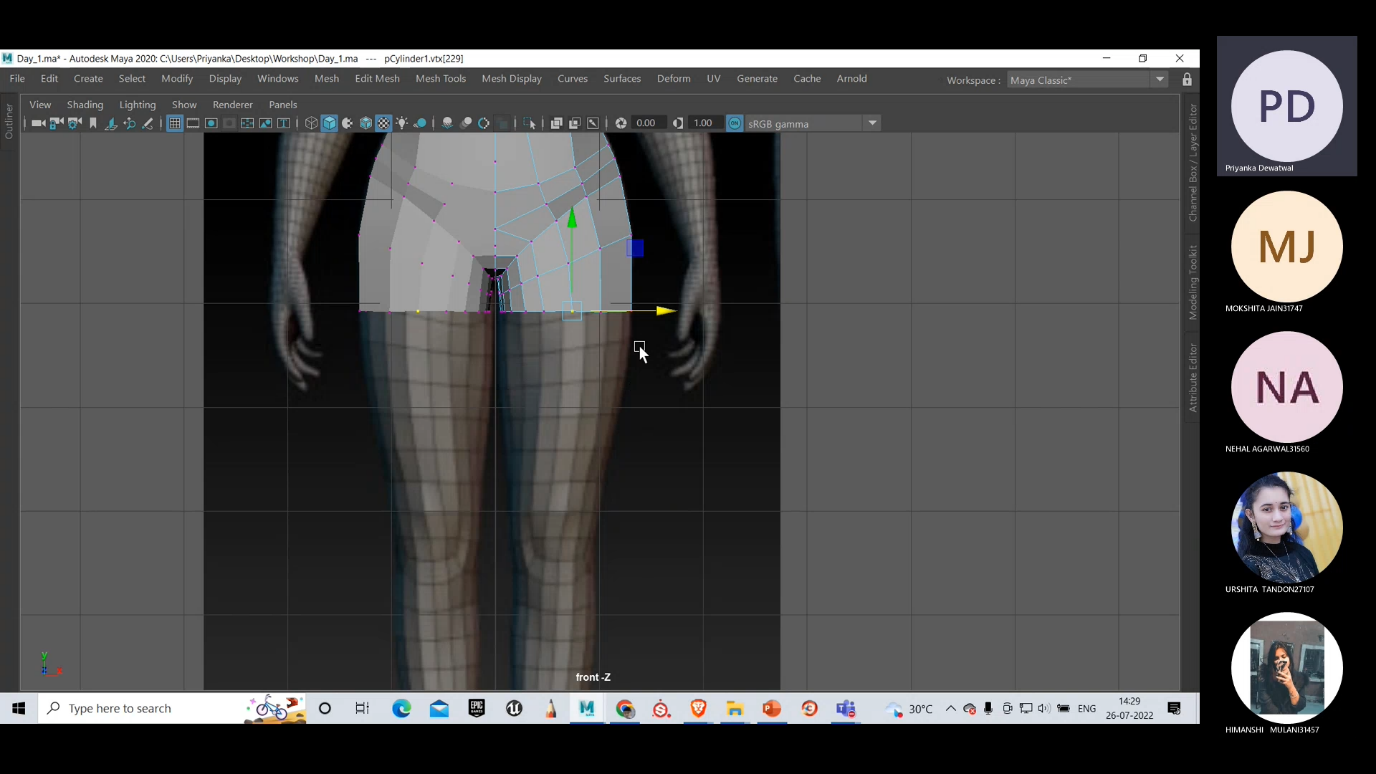Viewport: 1376px width, 774px height.
Task: Click the Y-axis move manipulator arrow
Action: pyautogui.click(x=572, y=217)
